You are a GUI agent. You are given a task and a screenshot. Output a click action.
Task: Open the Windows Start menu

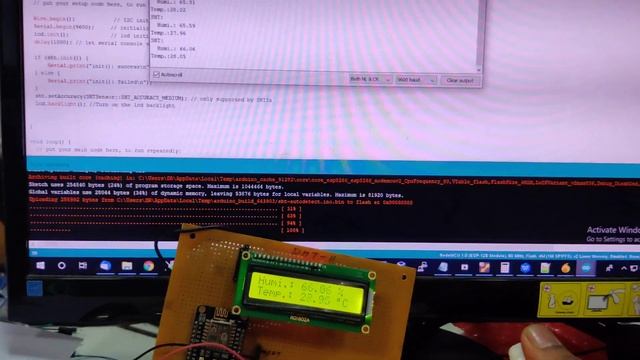pos(40,265)
